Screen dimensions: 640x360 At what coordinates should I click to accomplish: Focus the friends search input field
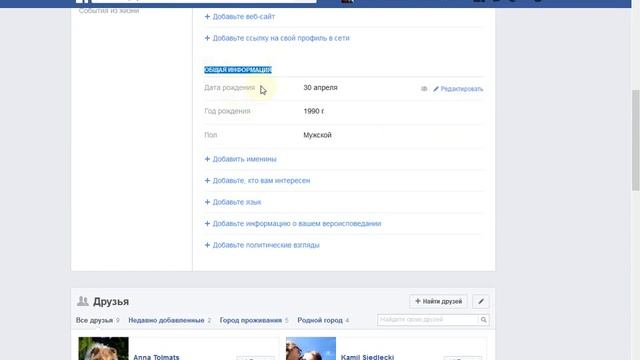pos(427,320)
